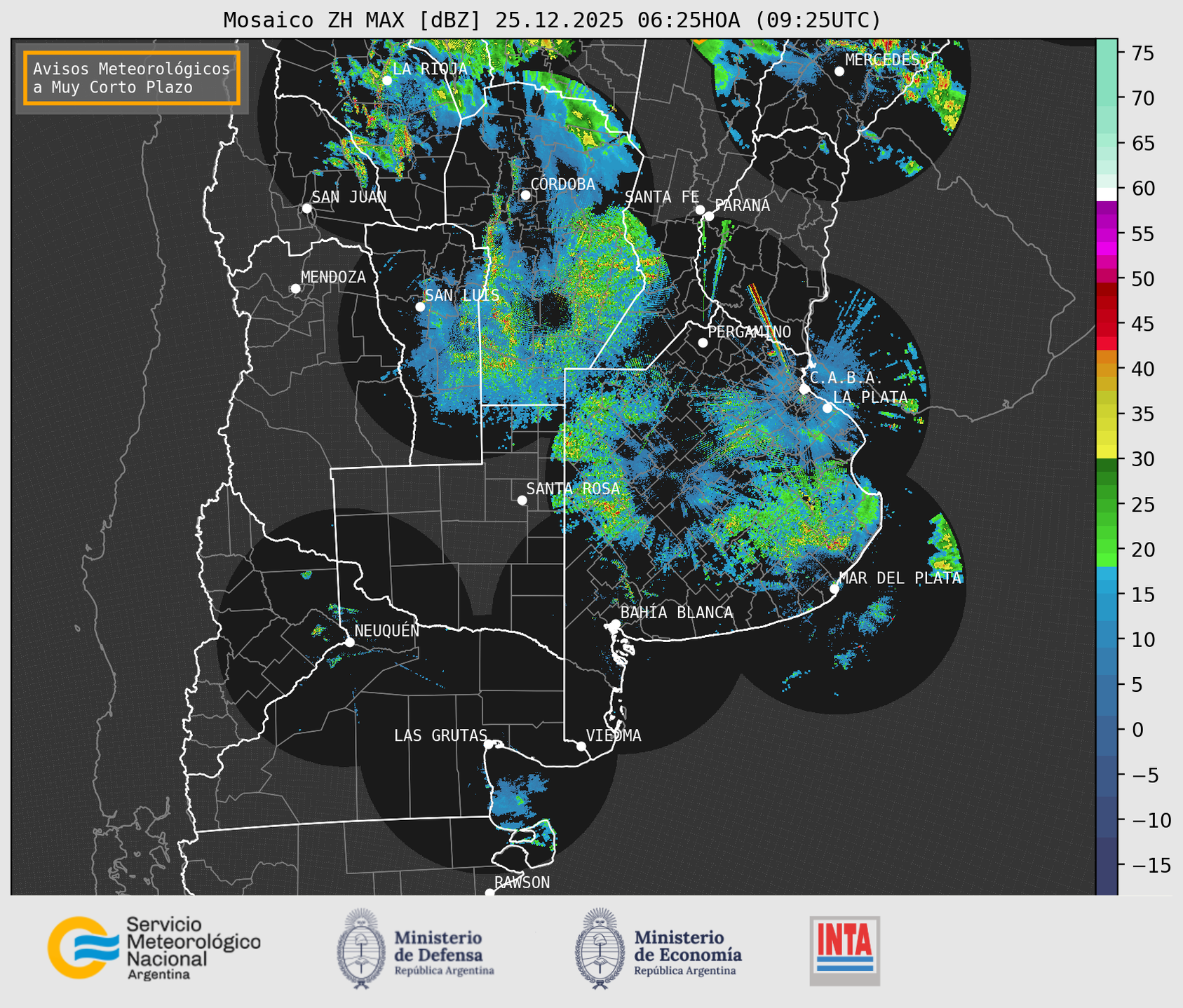
Task: Click the 60 value on the colorbar scale
Action: (x=1142, y=189)
